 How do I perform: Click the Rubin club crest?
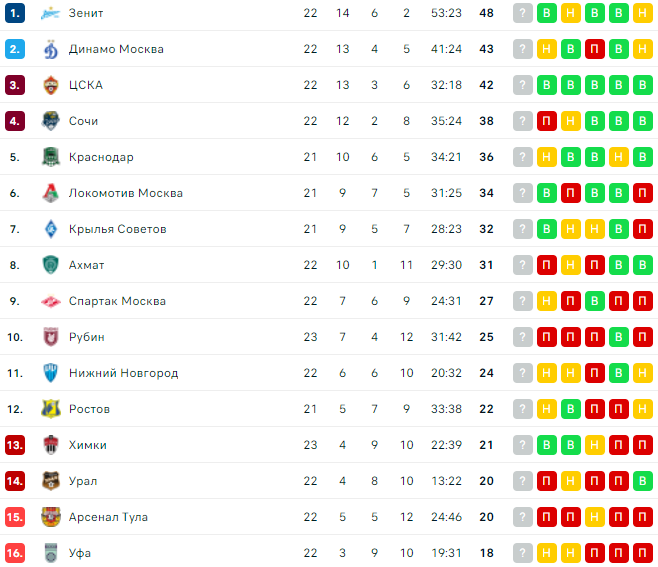coord(51,337)
